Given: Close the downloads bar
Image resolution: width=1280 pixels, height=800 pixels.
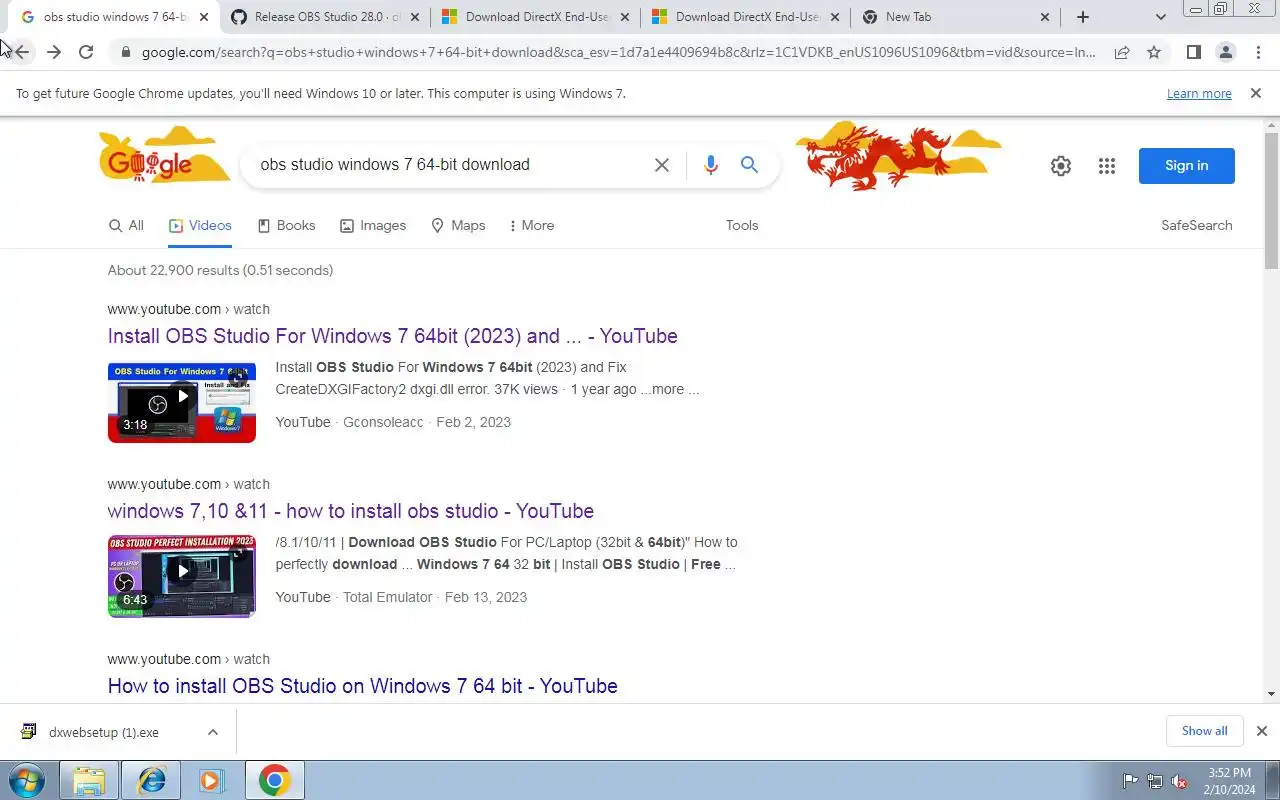Looking at the screenshot, I should [1261, 731].
